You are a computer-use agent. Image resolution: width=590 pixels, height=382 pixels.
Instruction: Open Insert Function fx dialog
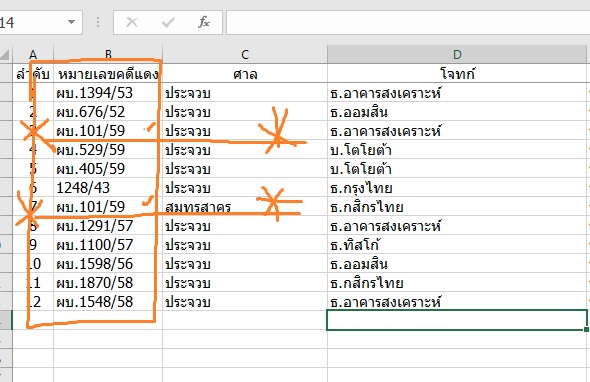coord(204,22)
